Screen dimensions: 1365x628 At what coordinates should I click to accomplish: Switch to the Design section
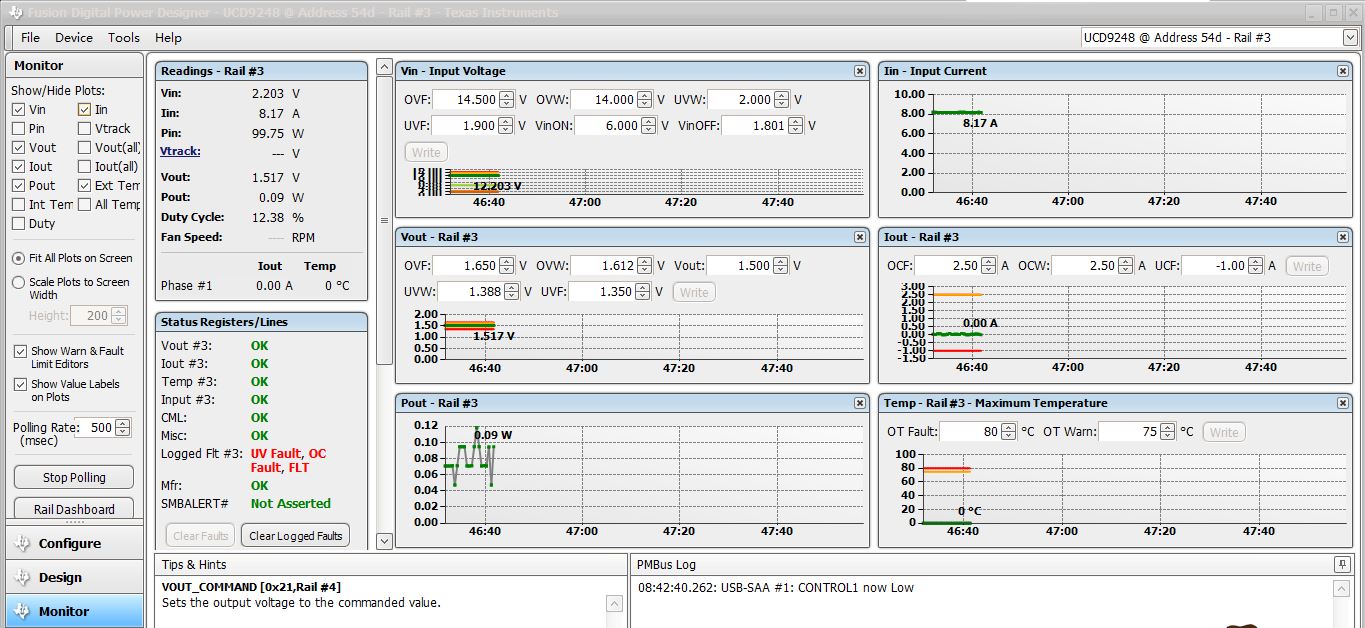click(x=75, y=577)
